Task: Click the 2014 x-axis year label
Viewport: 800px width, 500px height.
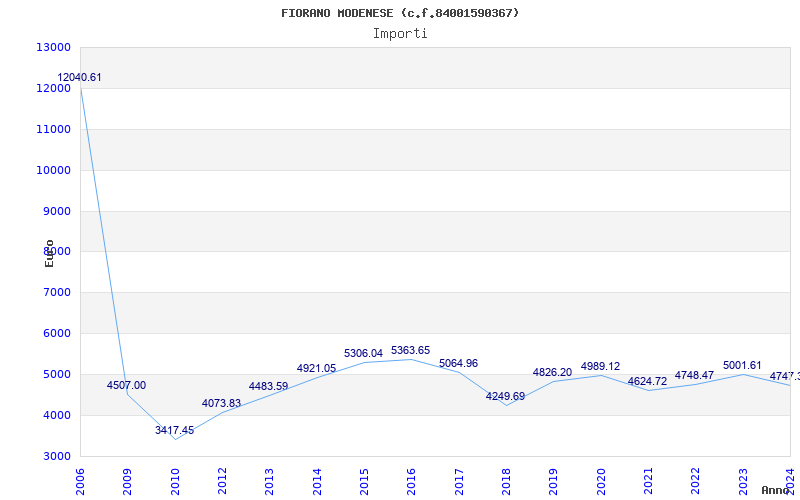Action: [x=317, y=481]
